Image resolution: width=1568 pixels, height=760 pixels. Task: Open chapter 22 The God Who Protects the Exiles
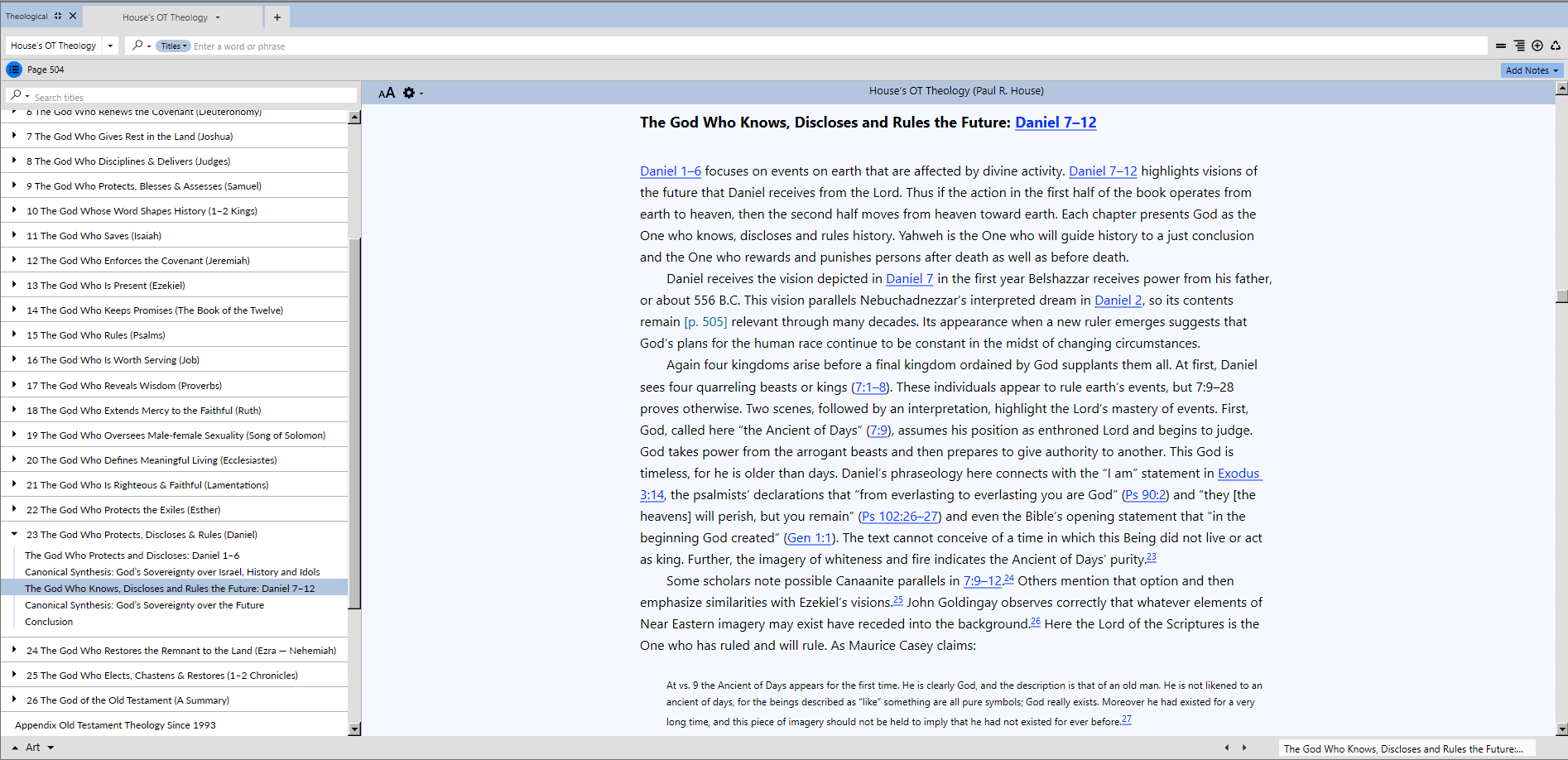tap(123, 510)
